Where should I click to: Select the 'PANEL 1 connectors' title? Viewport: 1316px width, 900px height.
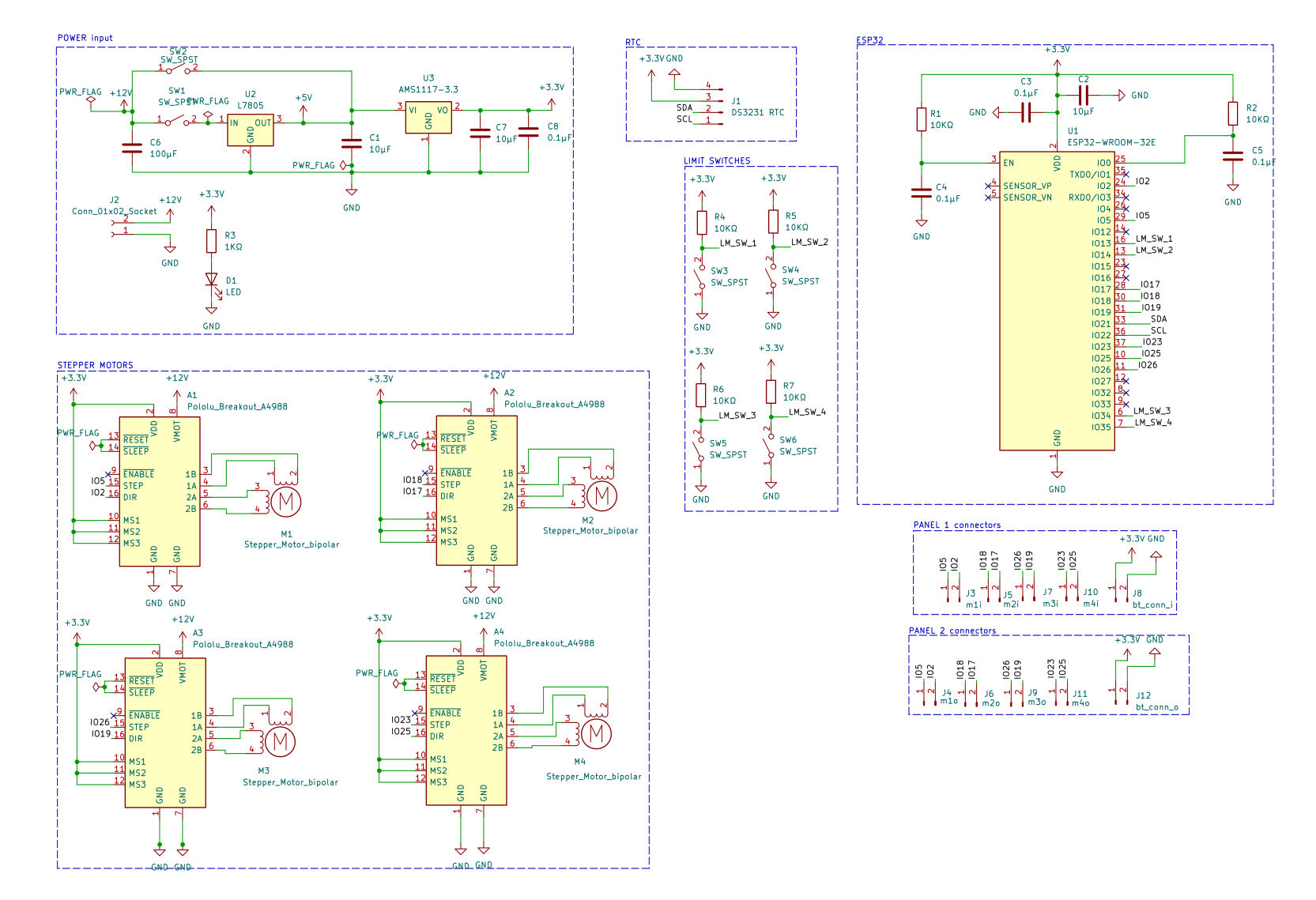[957, 525]
